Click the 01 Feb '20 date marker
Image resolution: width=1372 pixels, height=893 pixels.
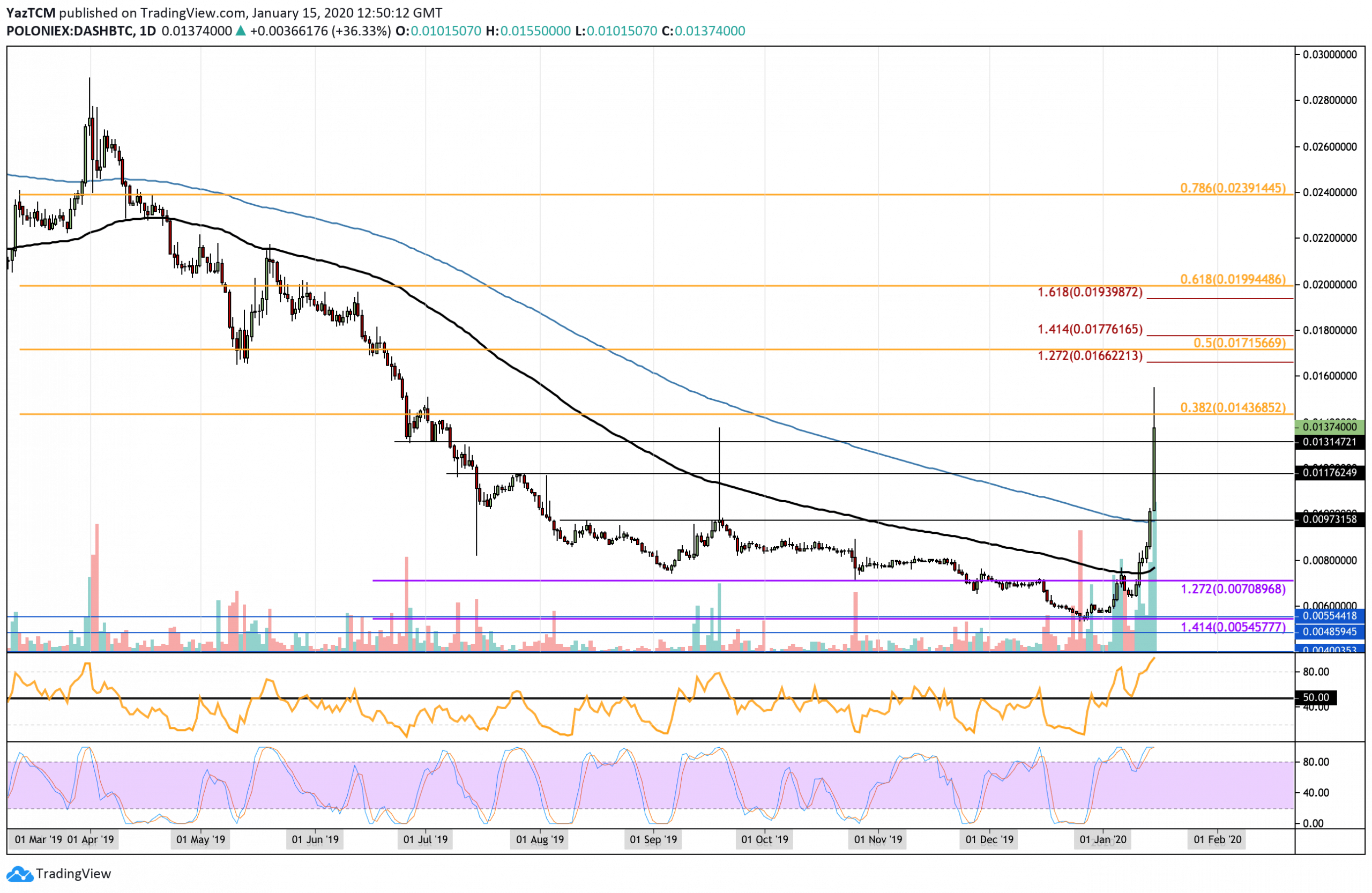click(1217, 839)
